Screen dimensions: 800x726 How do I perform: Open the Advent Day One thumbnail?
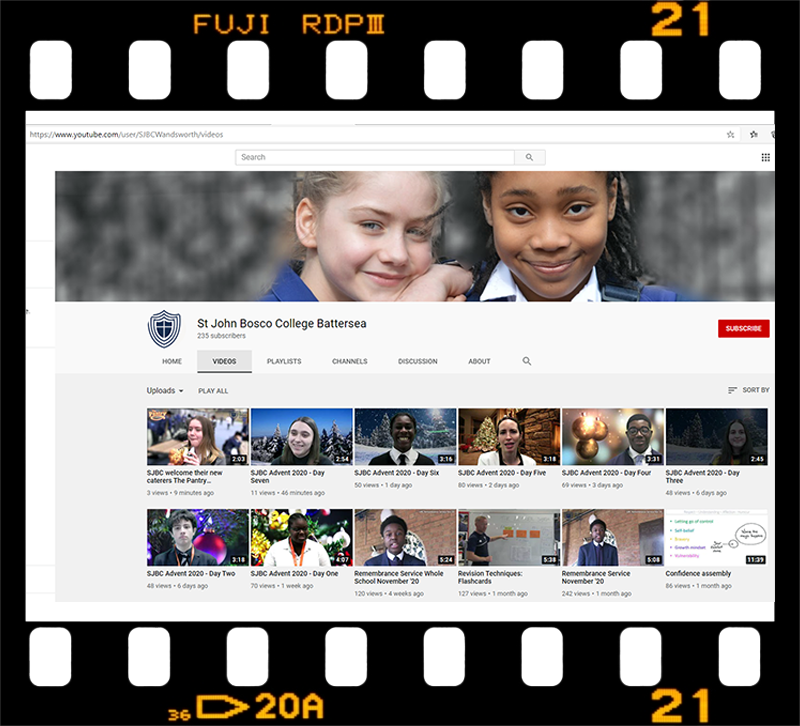302,537
